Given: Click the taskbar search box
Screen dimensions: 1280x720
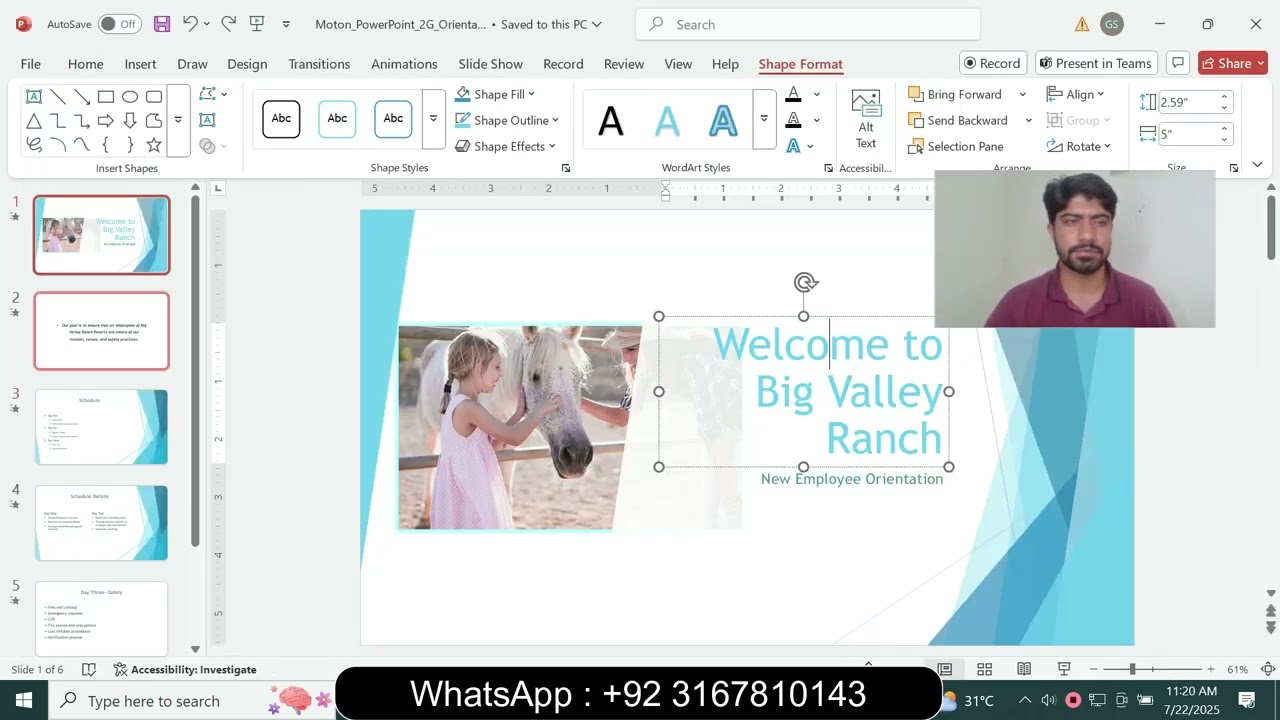Looking at the screenshot, I should pos(192,700).
